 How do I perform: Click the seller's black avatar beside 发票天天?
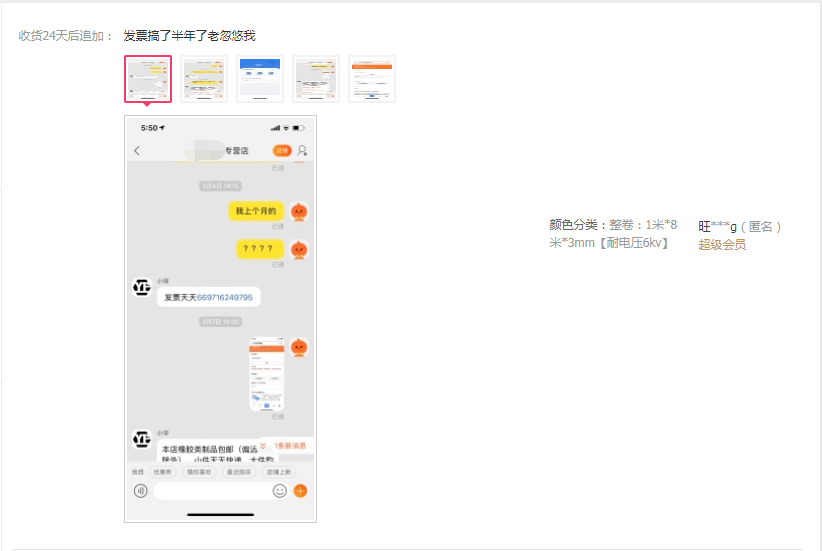(x=142, y=288)
